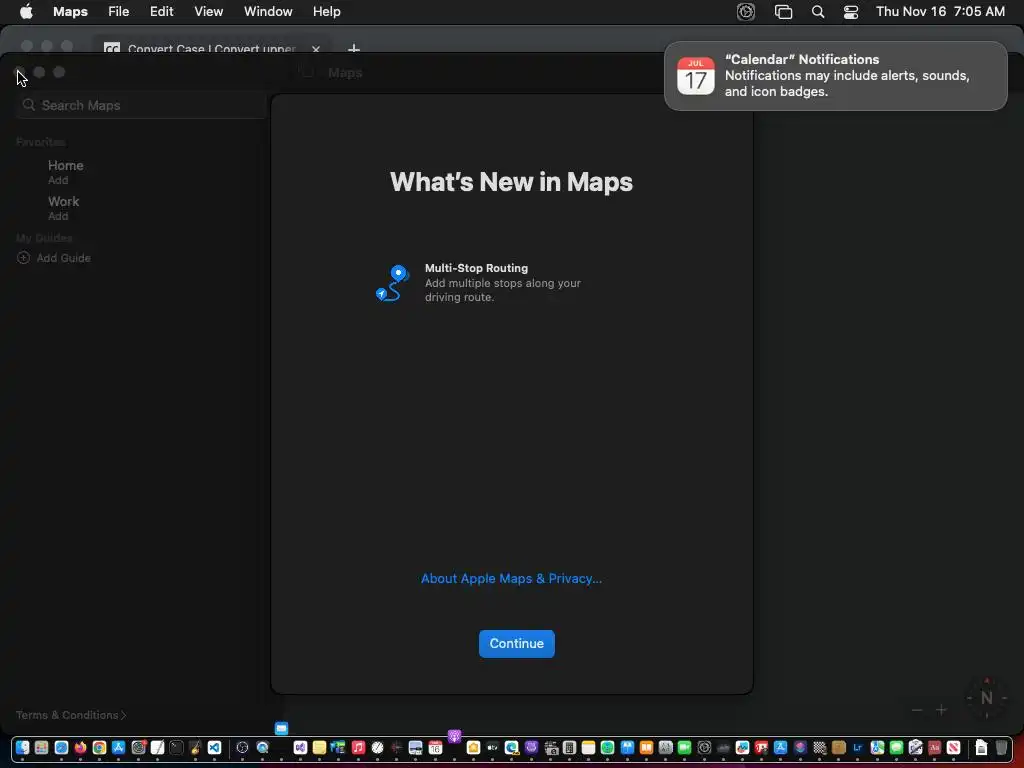The width and height of the screenshot is (1024, 768).
Task: Open Control Center in menu bar
Action: coord(850,12)
